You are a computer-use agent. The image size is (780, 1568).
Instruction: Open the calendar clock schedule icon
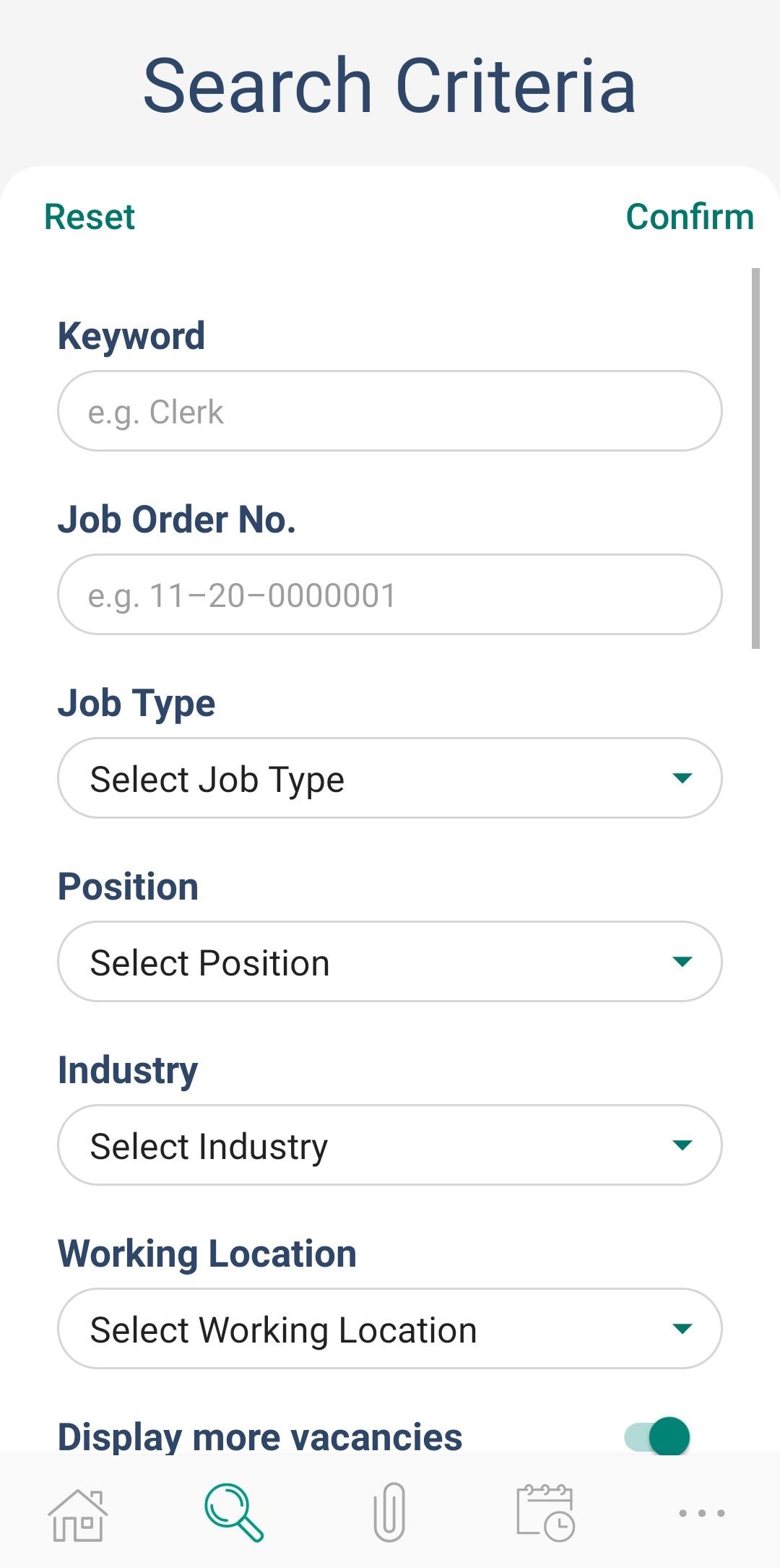coord(545,1512)
